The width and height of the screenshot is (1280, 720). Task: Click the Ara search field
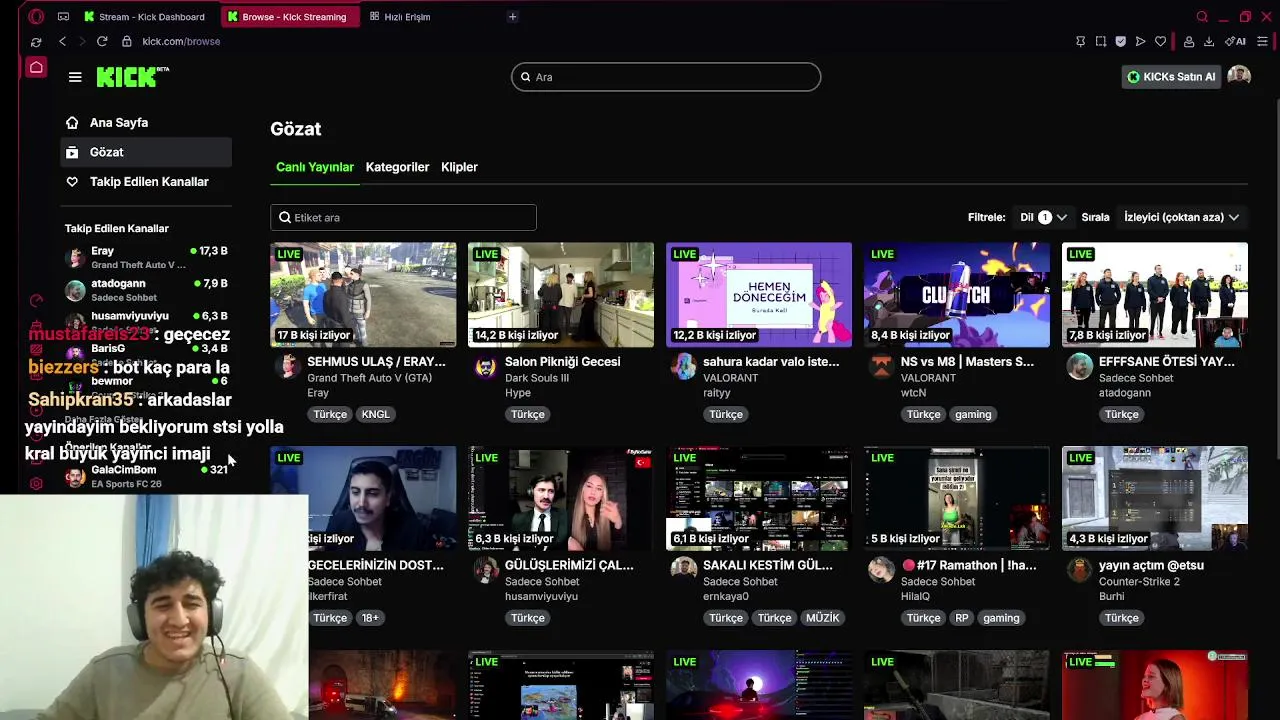point(666,77)
